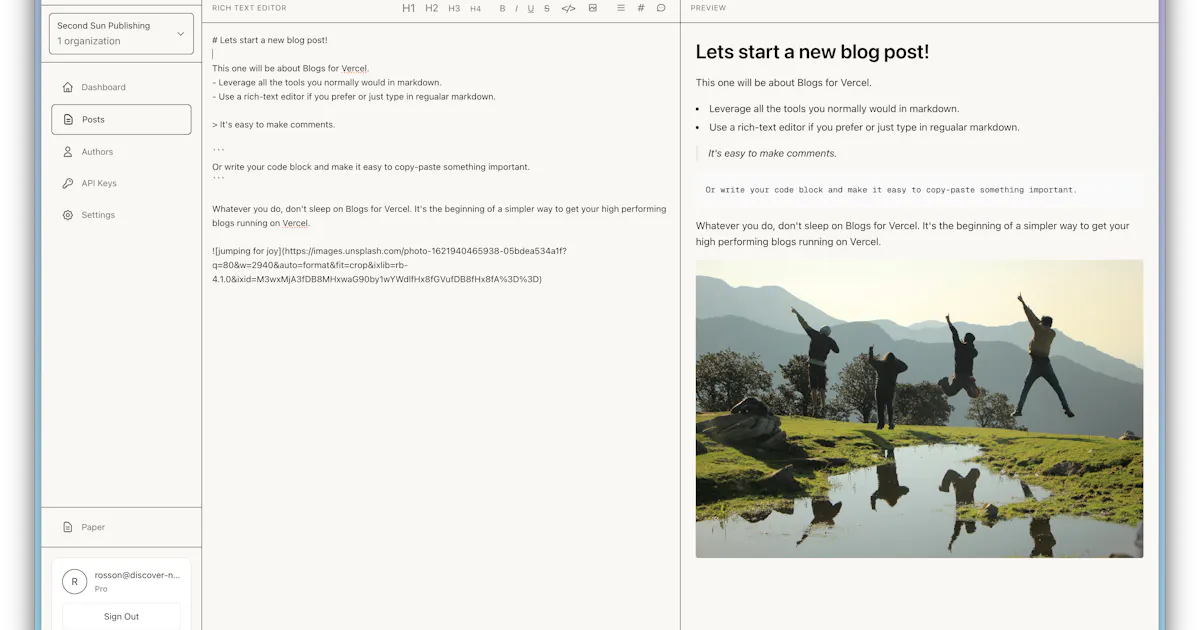Click preview bullet 'Leverage all the tools'
Image resolution: width=1200 pixels, height=630 pixels.
click(834, 109)
